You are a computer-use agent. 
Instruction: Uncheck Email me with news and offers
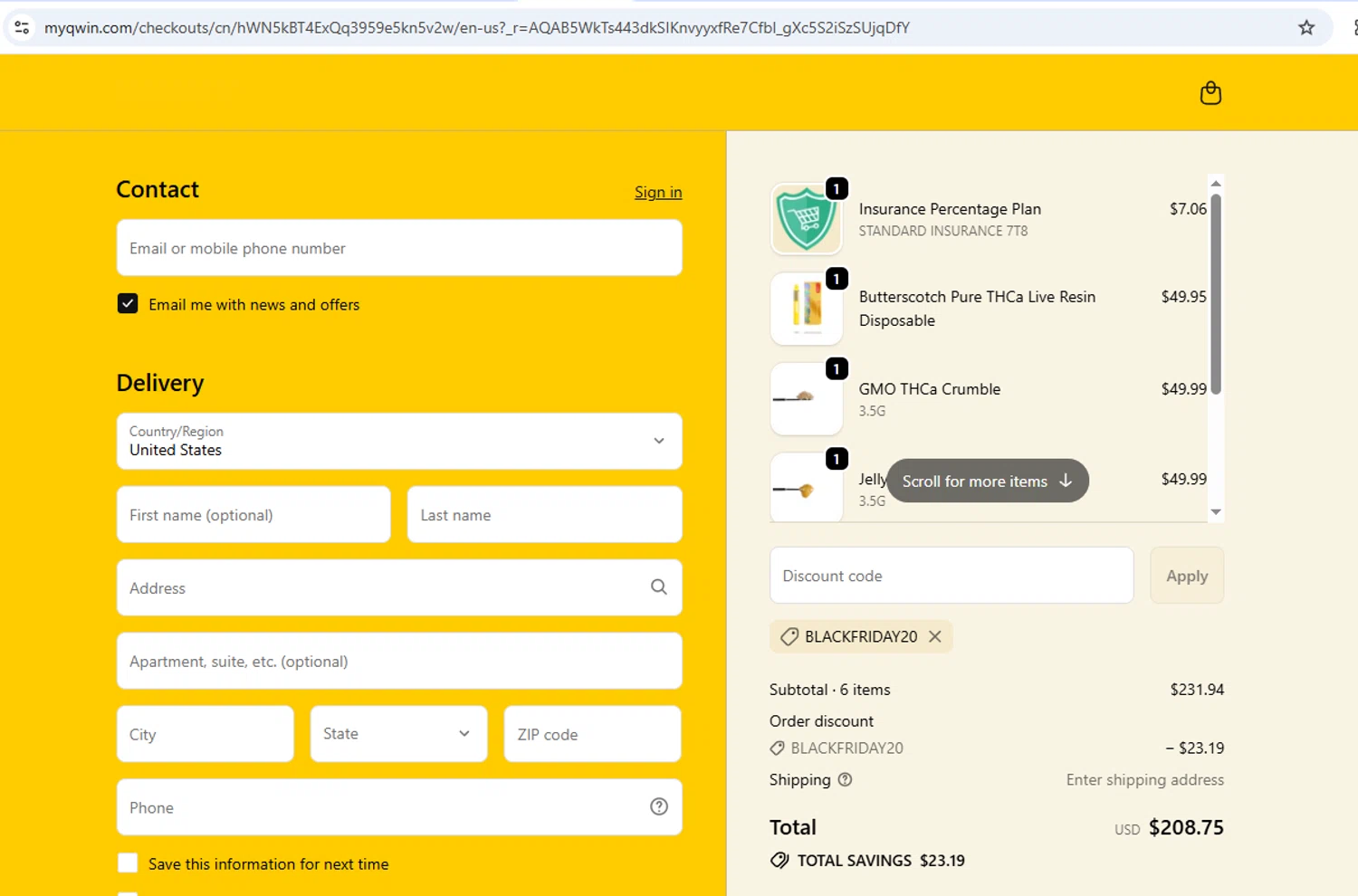(128, 303)
